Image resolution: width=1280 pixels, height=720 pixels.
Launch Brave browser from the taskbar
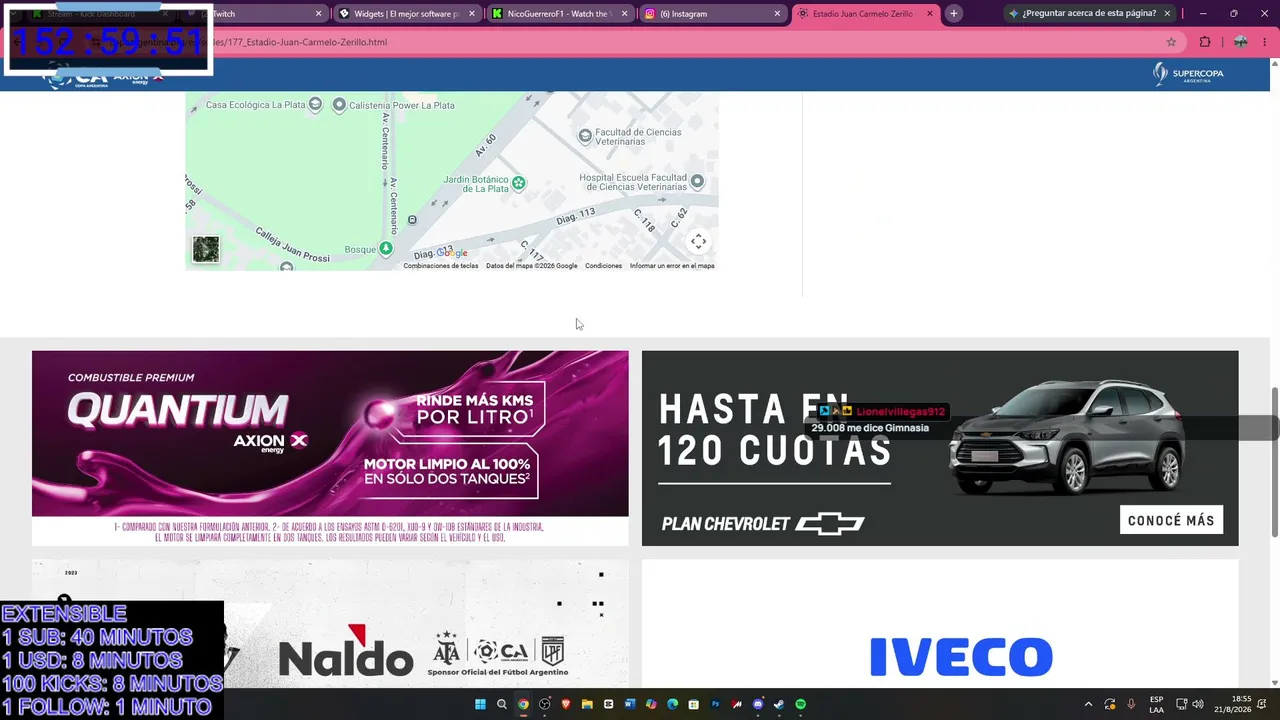coord(566,704)
